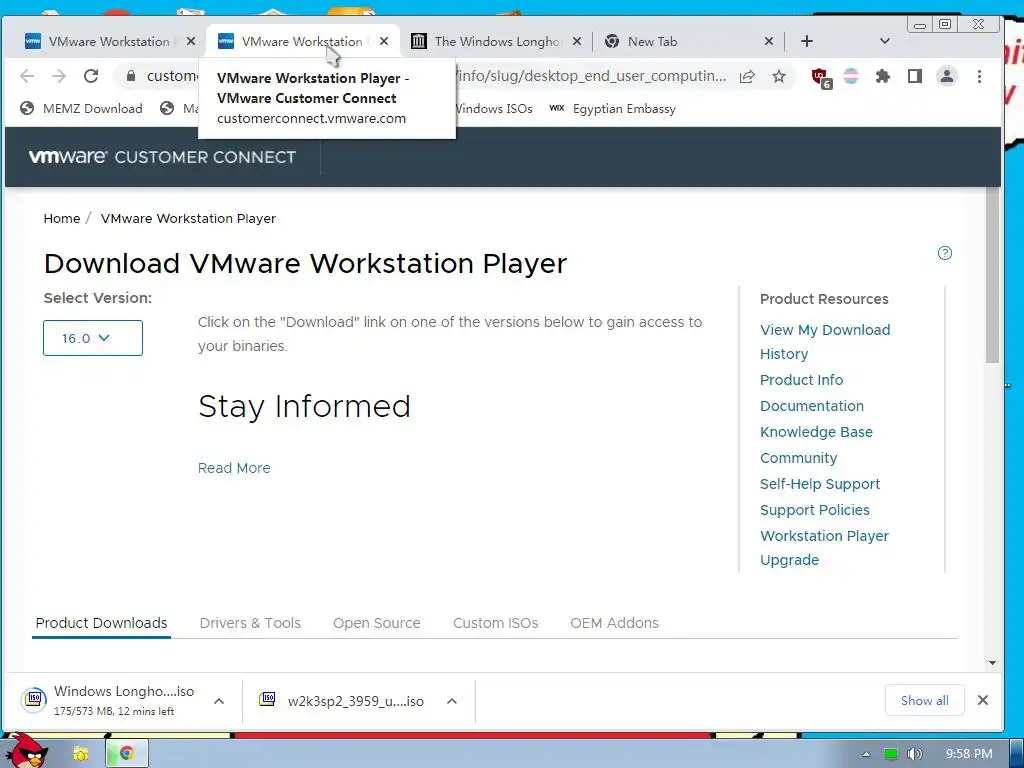Open the tab search chevron
1024x768 pixels.
tap(885, 41)
